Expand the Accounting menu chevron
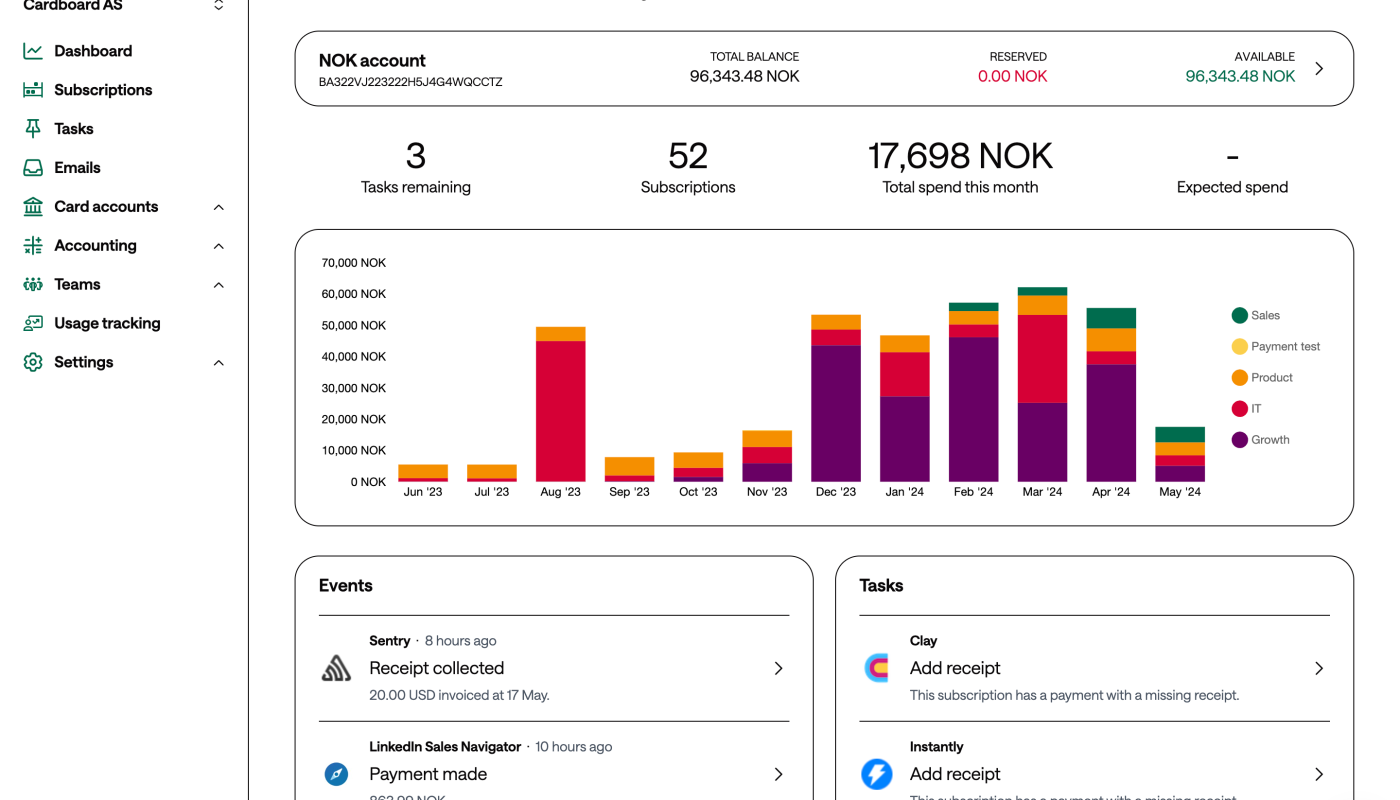 [219, 246]
